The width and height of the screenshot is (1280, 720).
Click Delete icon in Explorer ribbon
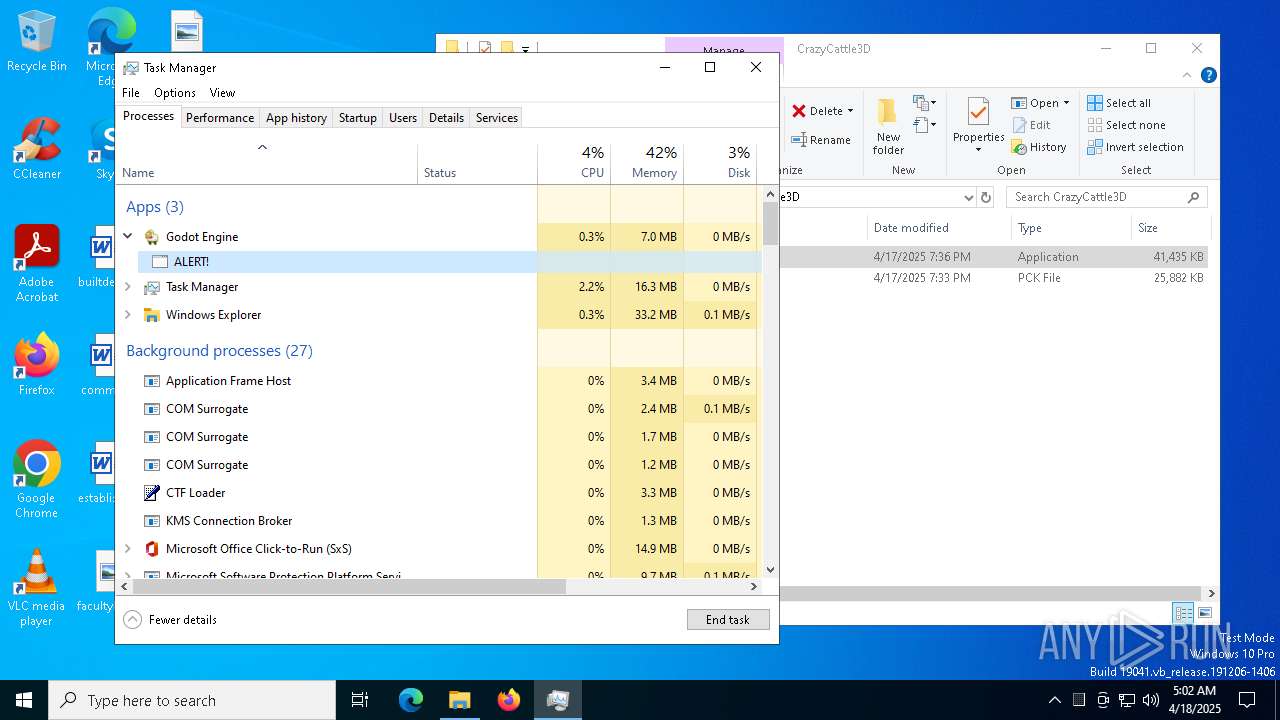[x=799, y=111]
